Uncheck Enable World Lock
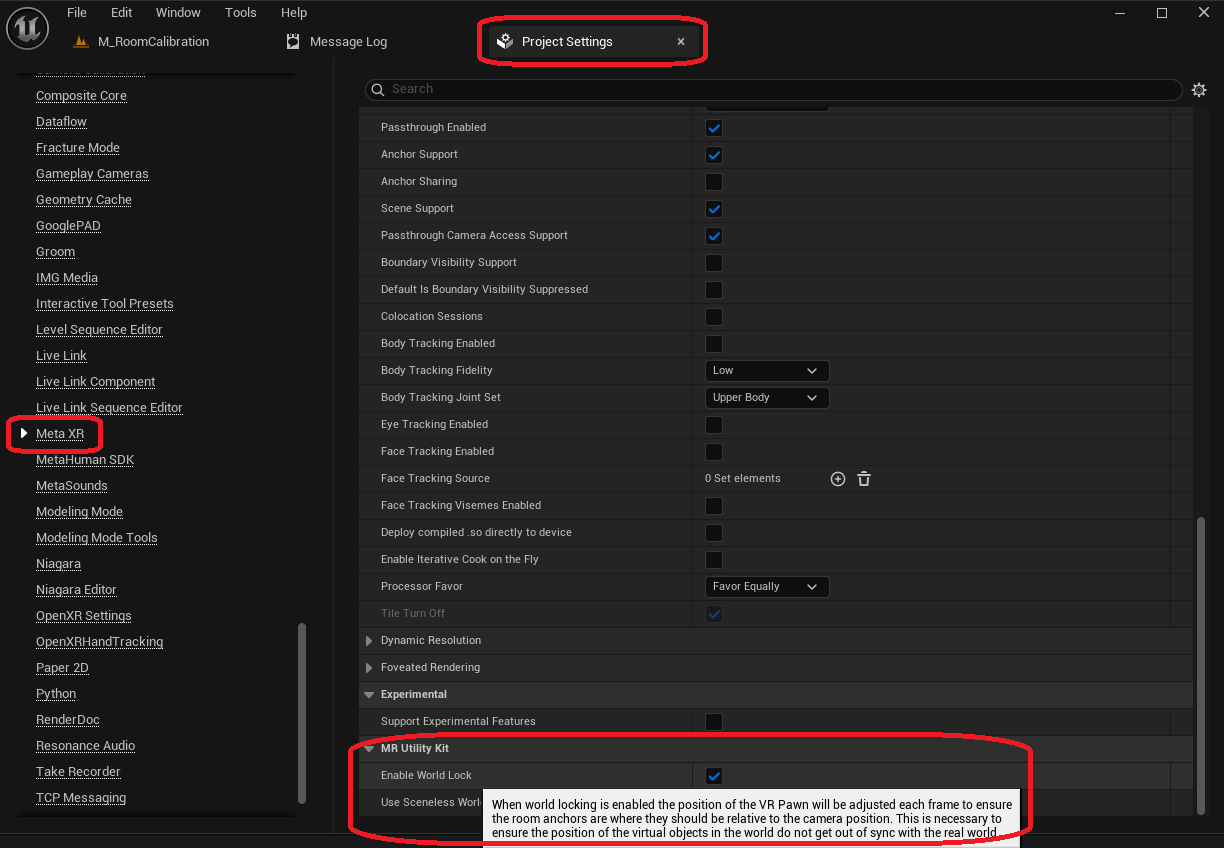The height and width of the screenshot is (848, 1224). (x=714, y=776)
